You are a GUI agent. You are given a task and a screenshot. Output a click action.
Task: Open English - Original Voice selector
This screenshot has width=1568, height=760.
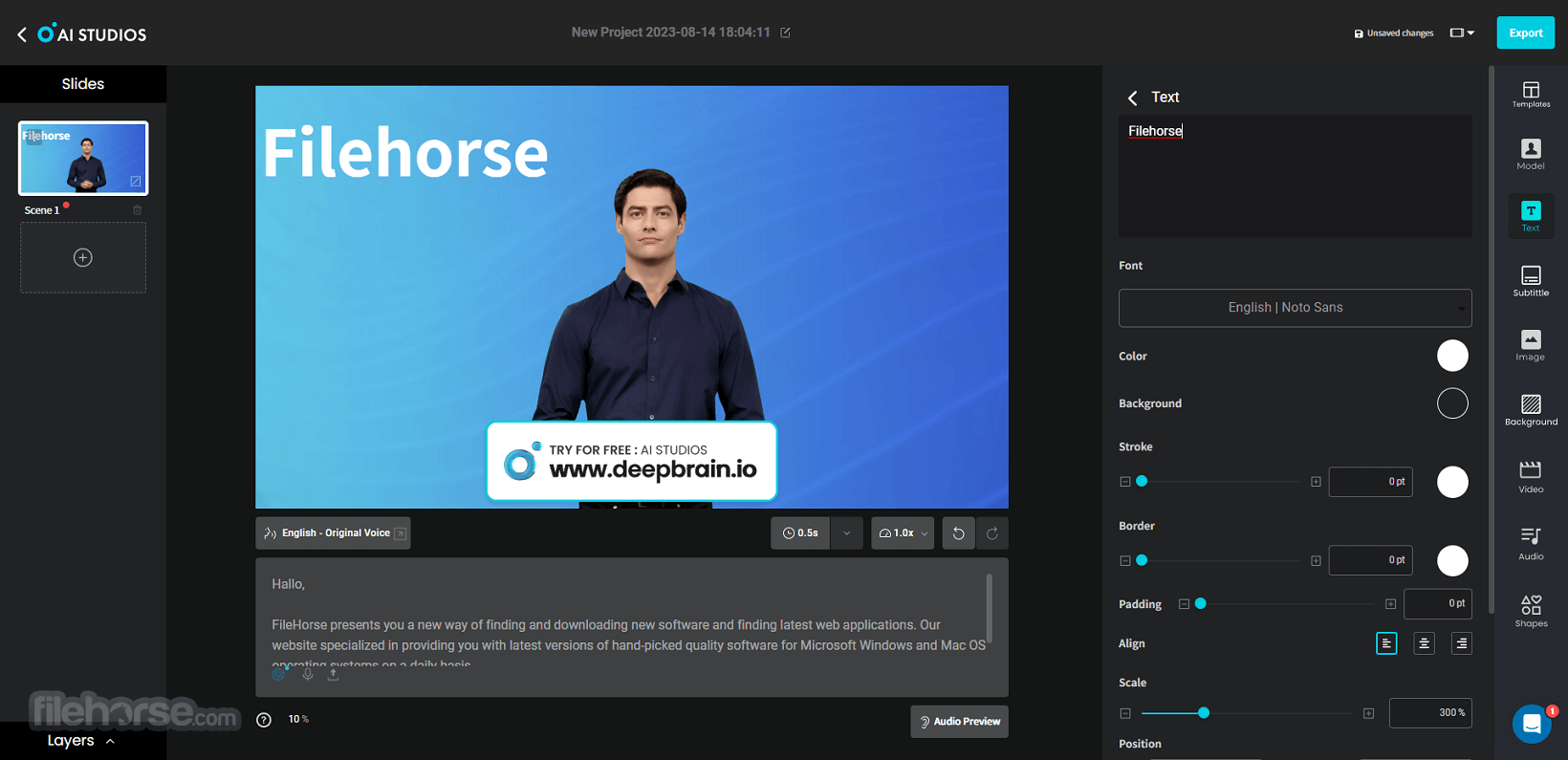(x=333, y=533)
